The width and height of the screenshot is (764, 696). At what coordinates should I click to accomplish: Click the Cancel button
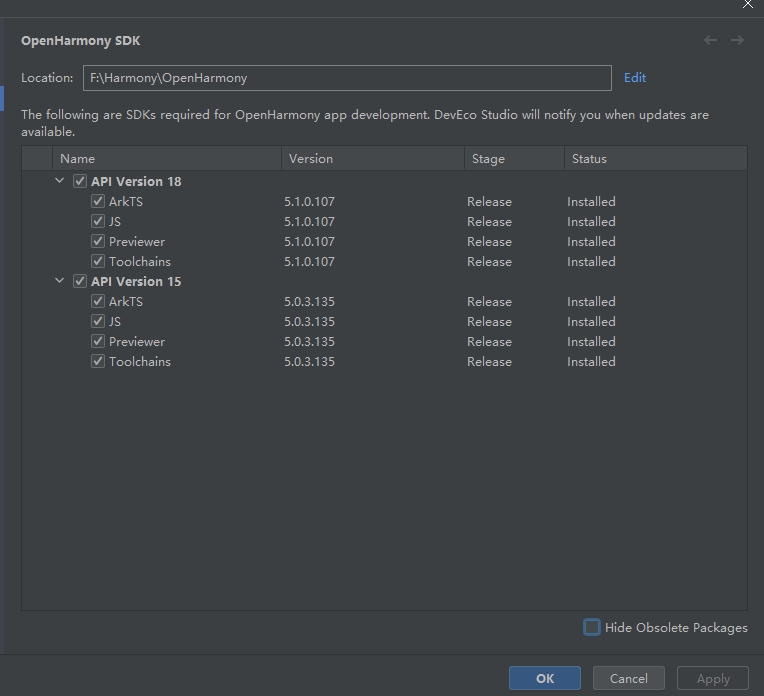click(x=629, y=678)
